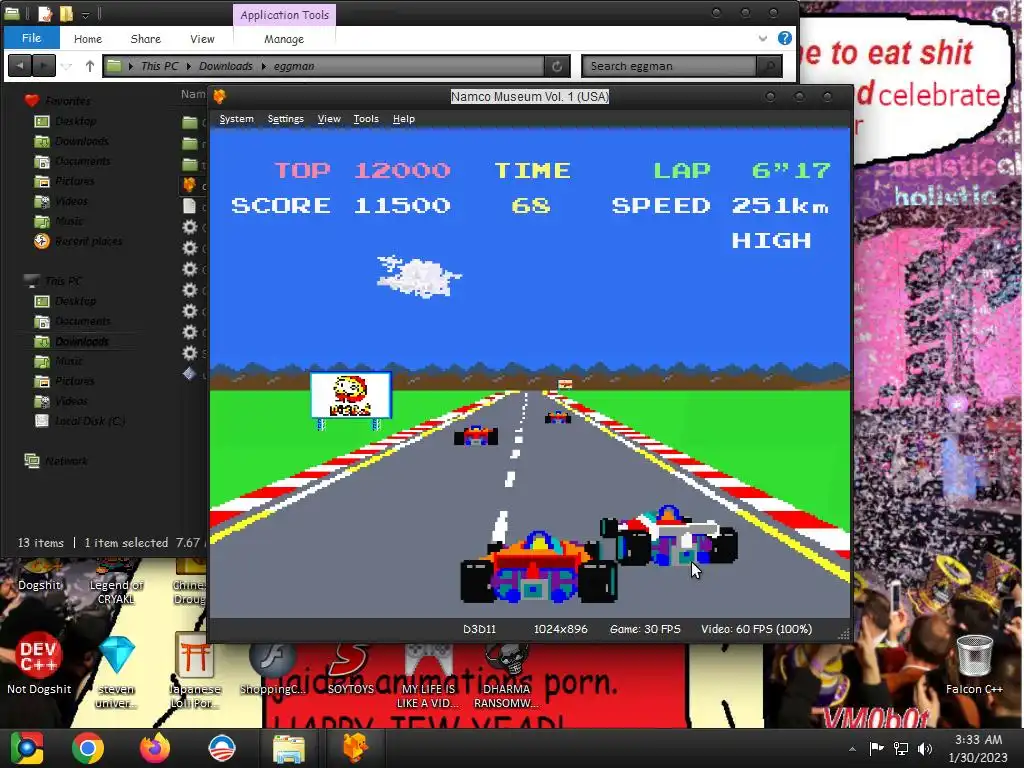
Task: Click the Explorer Back navigation arrow
Action: [20, 66]
